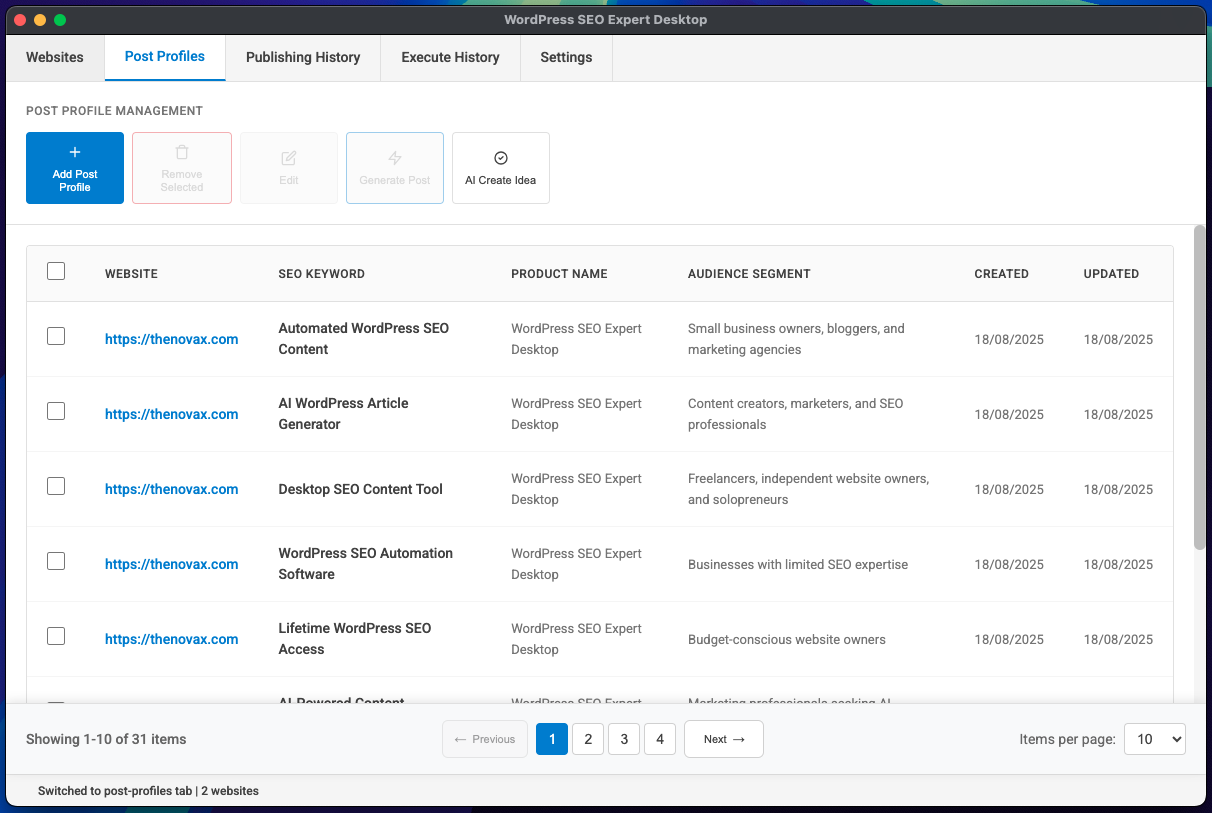Click the 'Lifetime WordPress SEO Access' keyword cell
The width and height of the screenshot is (1212, 813).
click(x=355, y=639)
